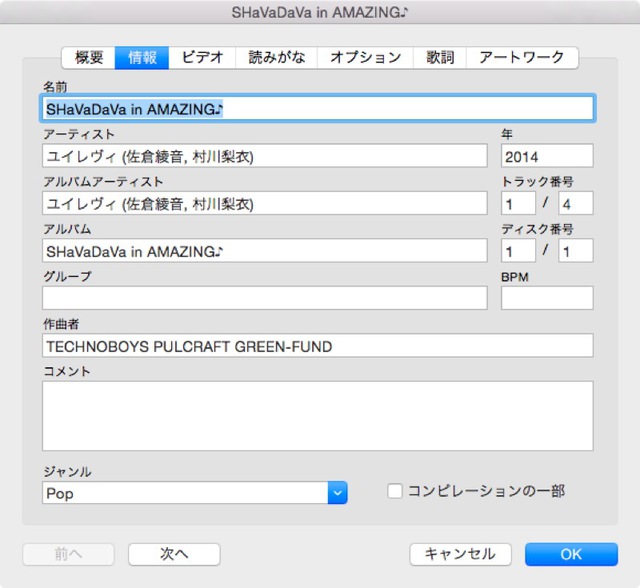Click the 前へ button
This screenshot has height=588, width=640.
tap(68, 554)
